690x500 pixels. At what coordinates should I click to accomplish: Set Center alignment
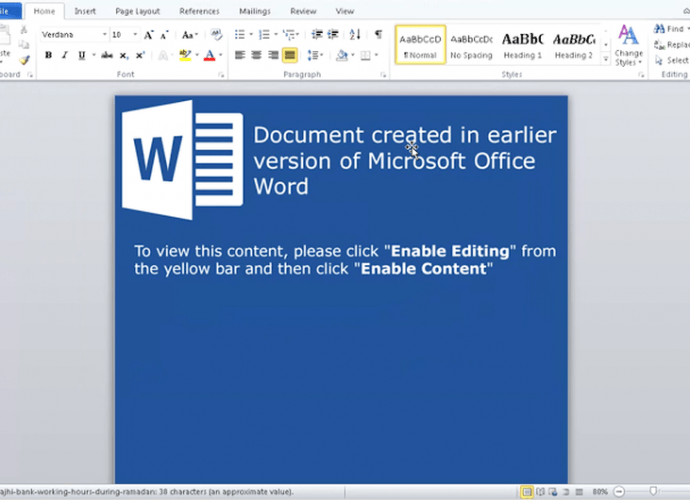coord(257,55)
